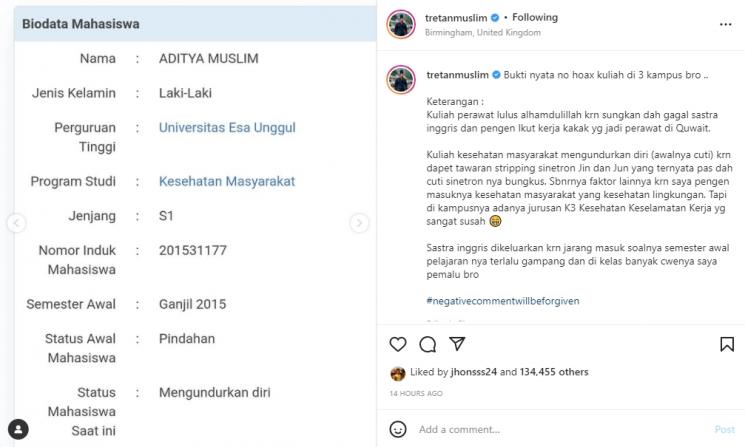The height and width of the screenshot is (447, 745).
Task: Open emoji picker smiley icon
Action: coord(398,429)
